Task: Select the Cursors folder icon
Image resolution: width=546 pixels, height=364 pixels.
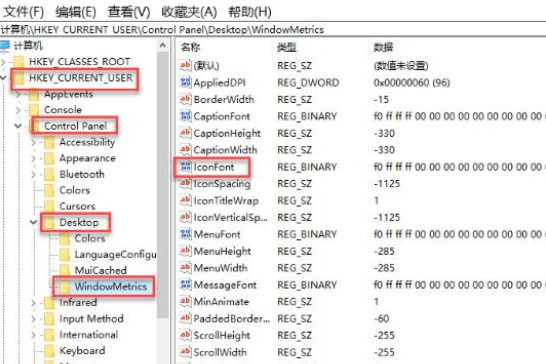Action: 49,206
